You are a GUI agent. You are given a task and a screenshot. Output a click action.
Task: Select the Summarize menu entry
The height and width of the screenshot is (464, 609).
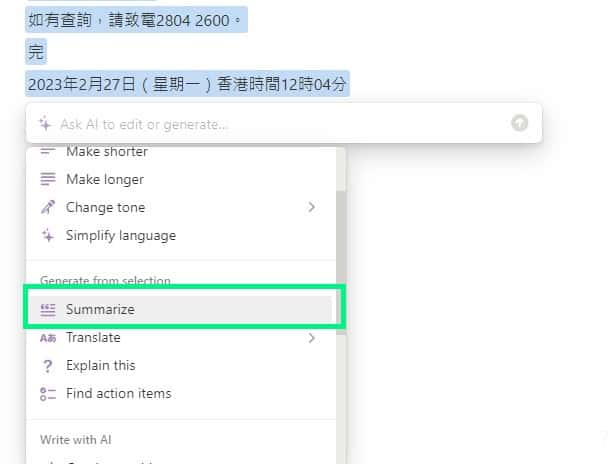(x=100, y=310)
